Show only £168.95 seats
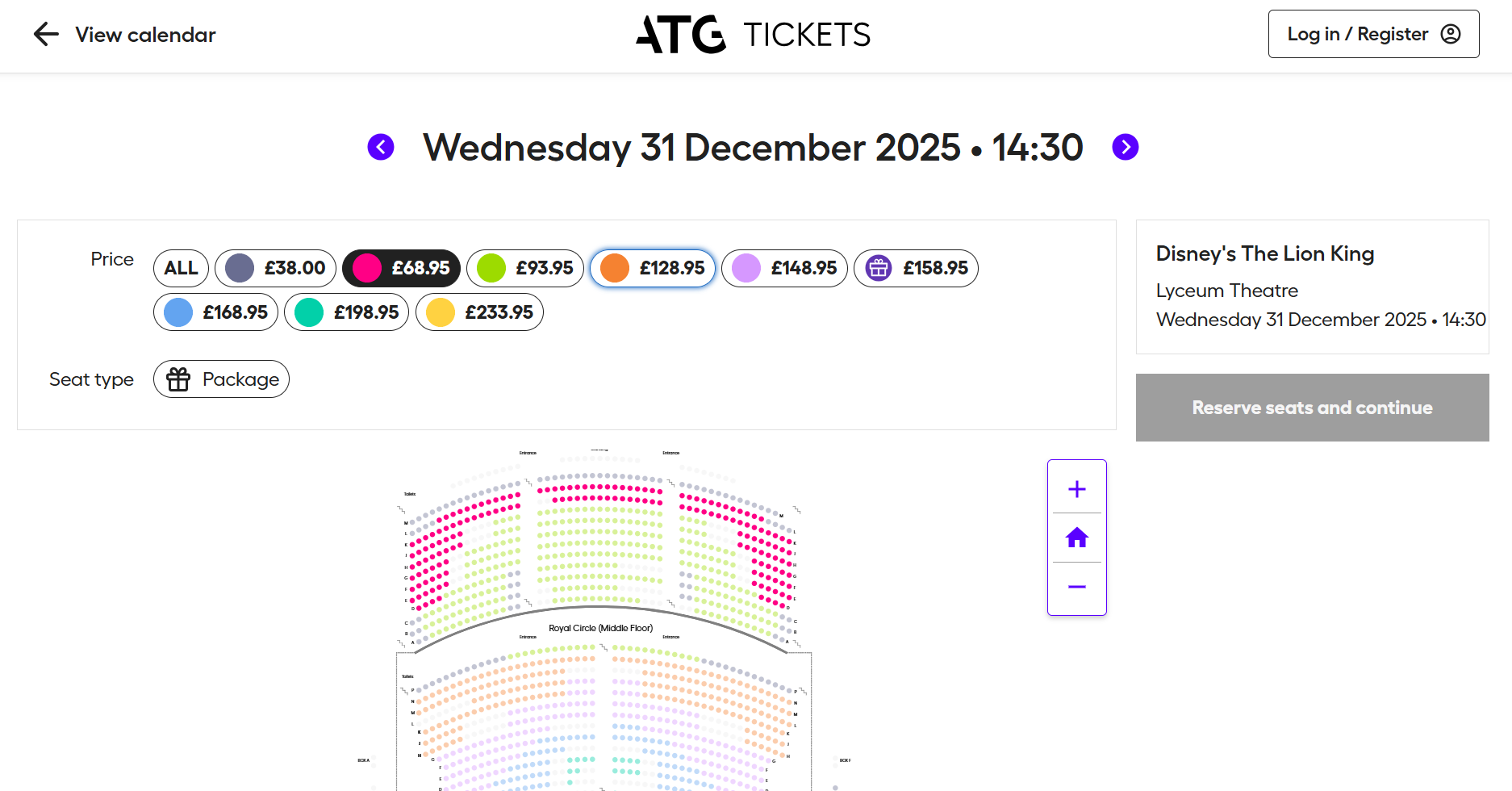This screenshot has width=1512, height=791. point(215,312)
